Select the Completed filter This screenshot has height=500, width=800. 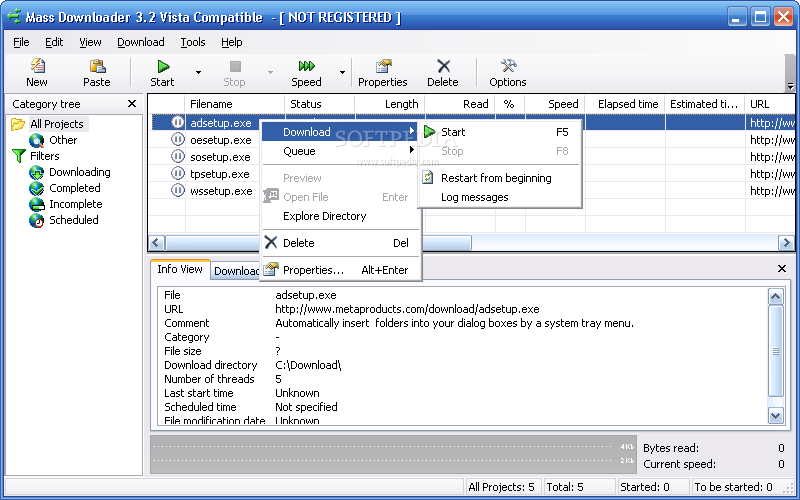coord(74,188)
